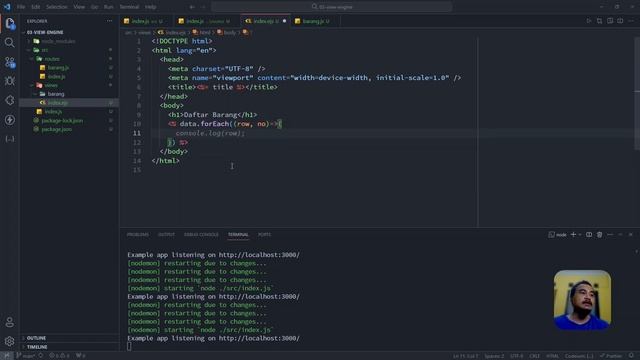The height and width of the screenshot is (360, 640).
Task: Open Explorer views ellipsis menu
Action: point(109,21)
